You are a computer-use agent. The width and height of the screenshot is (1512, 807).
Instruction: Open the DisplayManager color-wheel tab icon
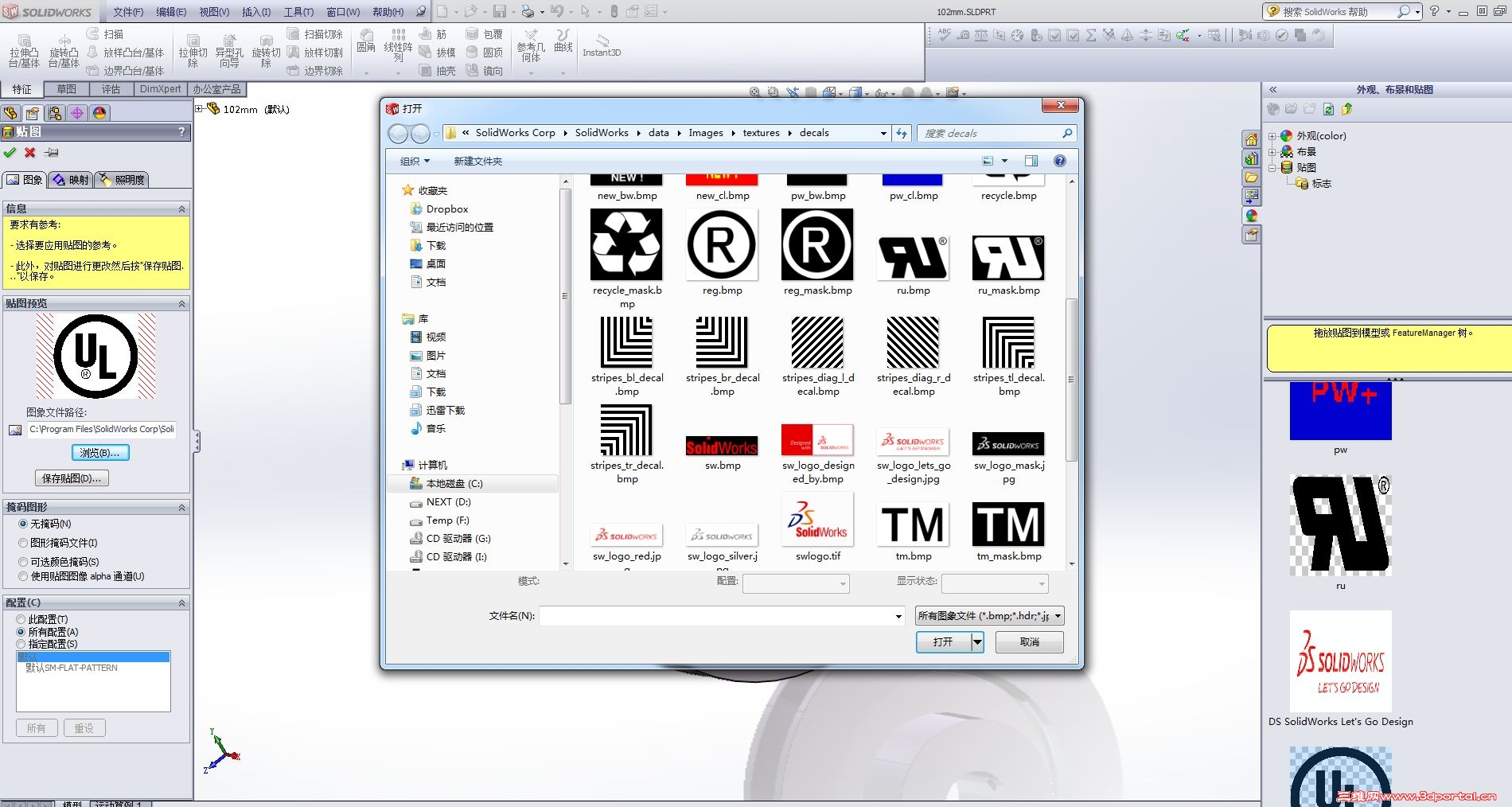pyautogui.click(x=99, y=113)
